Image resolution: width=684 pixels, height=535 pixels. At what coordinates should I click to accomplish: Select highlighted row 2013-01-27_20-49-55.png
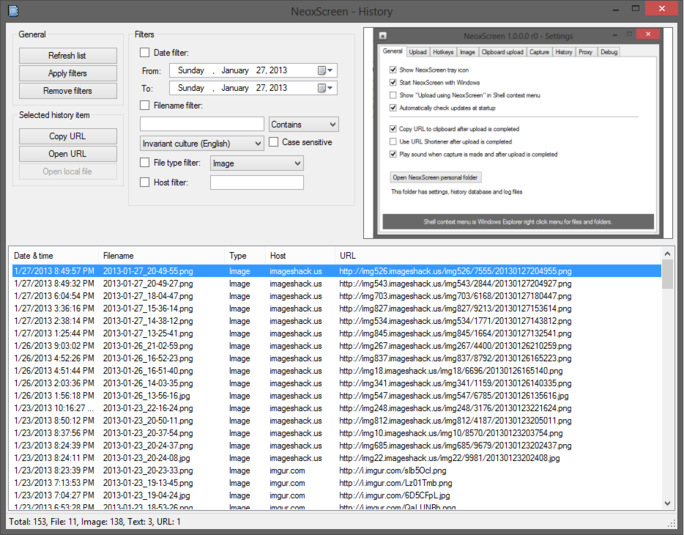[336, 271]
